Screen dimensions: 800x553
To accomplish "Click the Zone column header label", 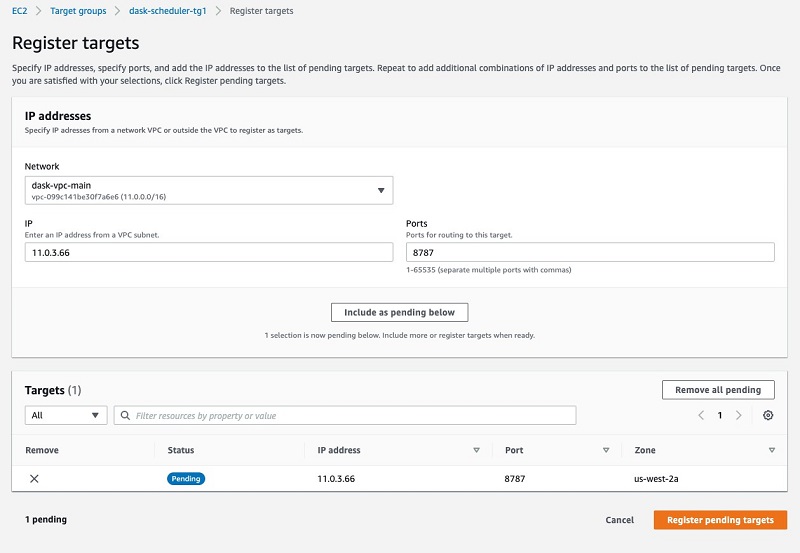I will tap(645, 450).
